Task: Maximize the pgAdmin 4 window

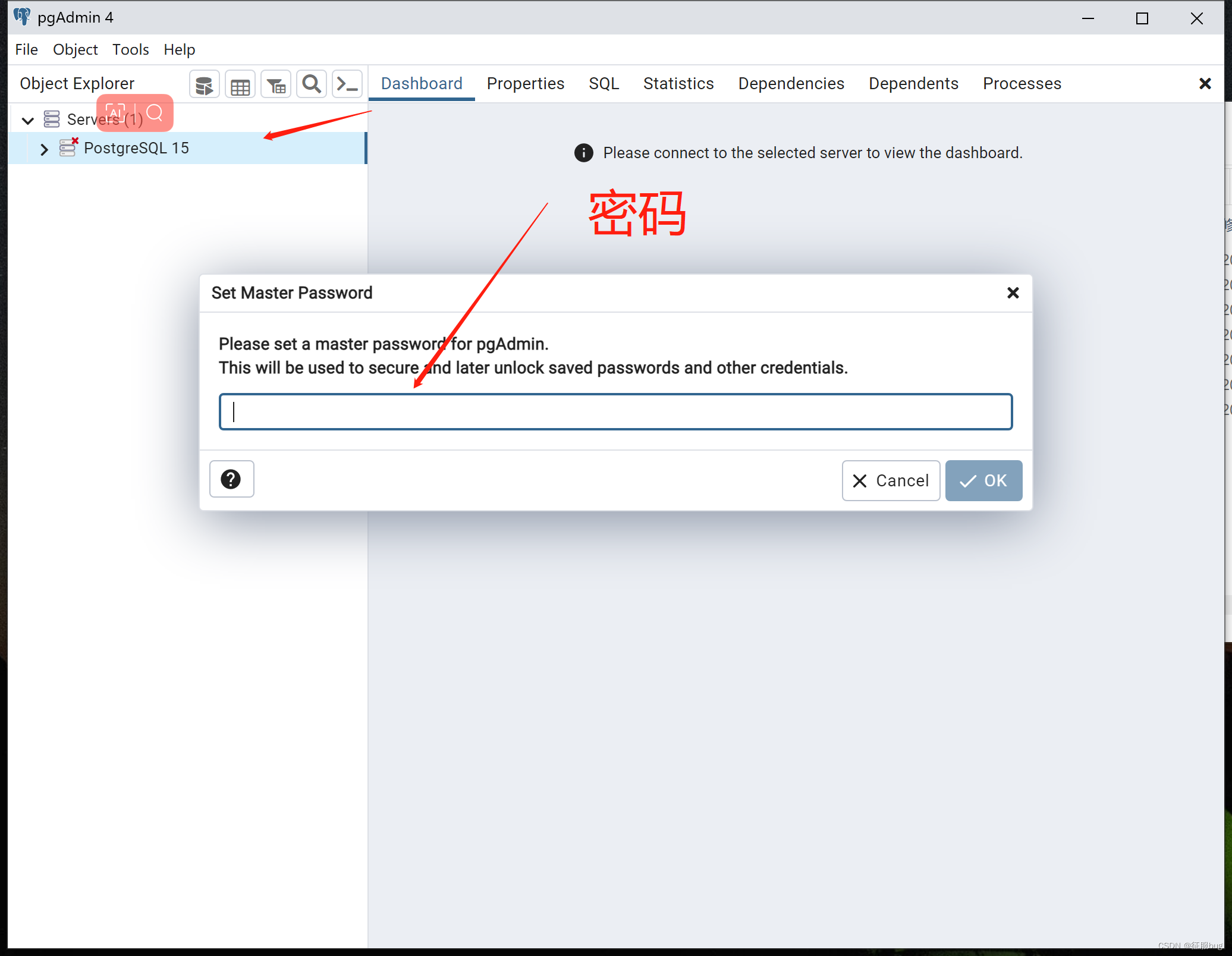Action: pos(1142,18)
